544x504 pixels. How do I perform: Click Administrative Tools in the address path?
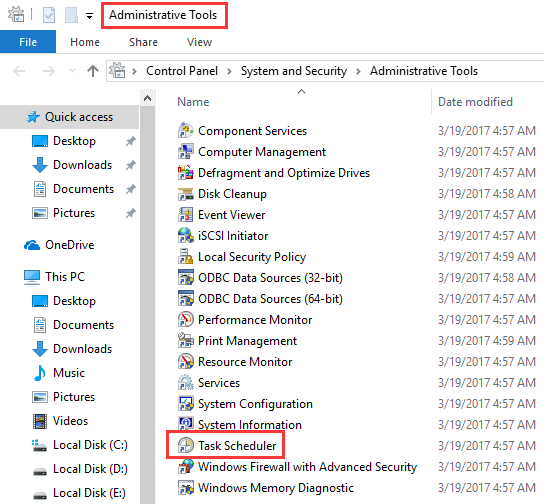pos(424,71)
